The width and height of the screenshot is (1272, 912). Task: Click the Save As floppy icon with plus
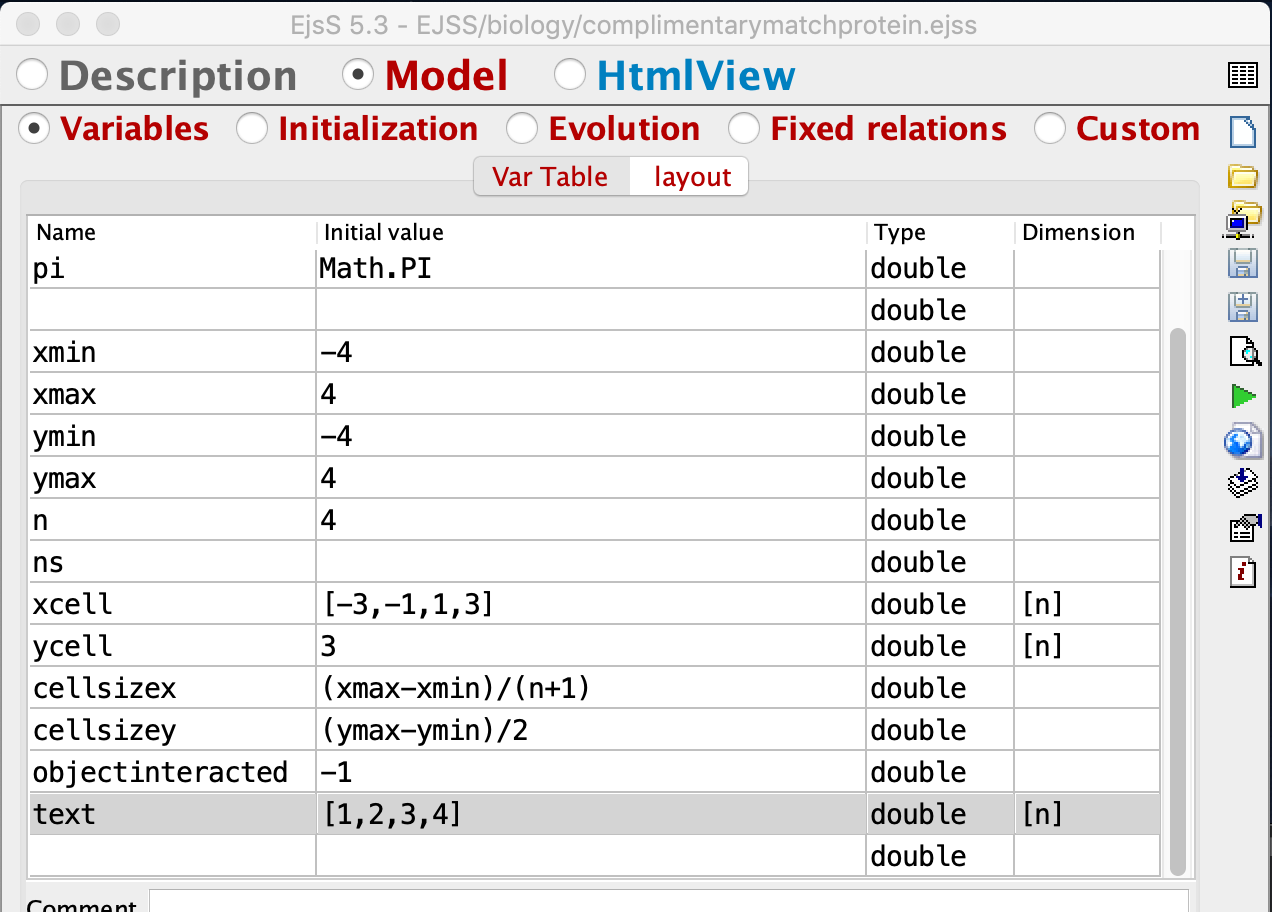pyautogui.click(x=1242, y=306)
